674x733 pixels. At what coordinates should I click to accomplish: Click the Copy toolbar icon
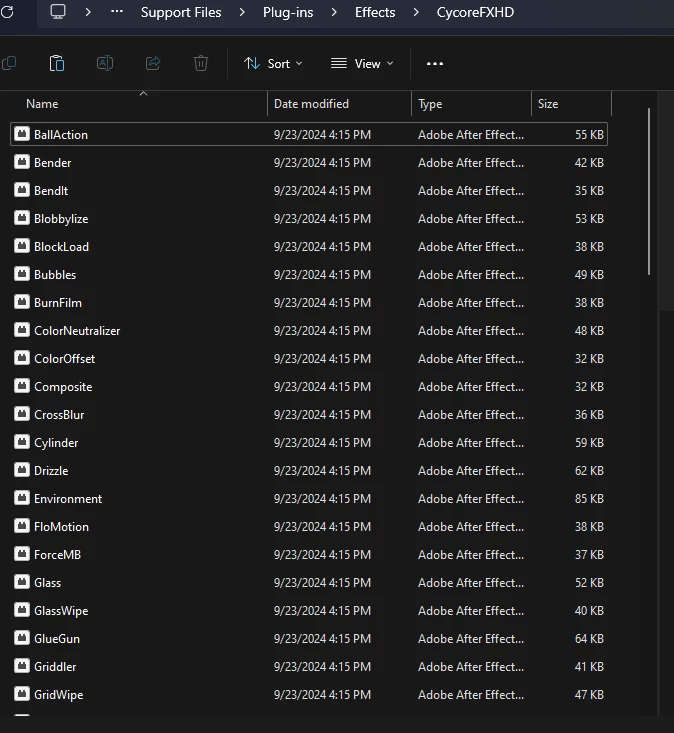coord(9,63)
